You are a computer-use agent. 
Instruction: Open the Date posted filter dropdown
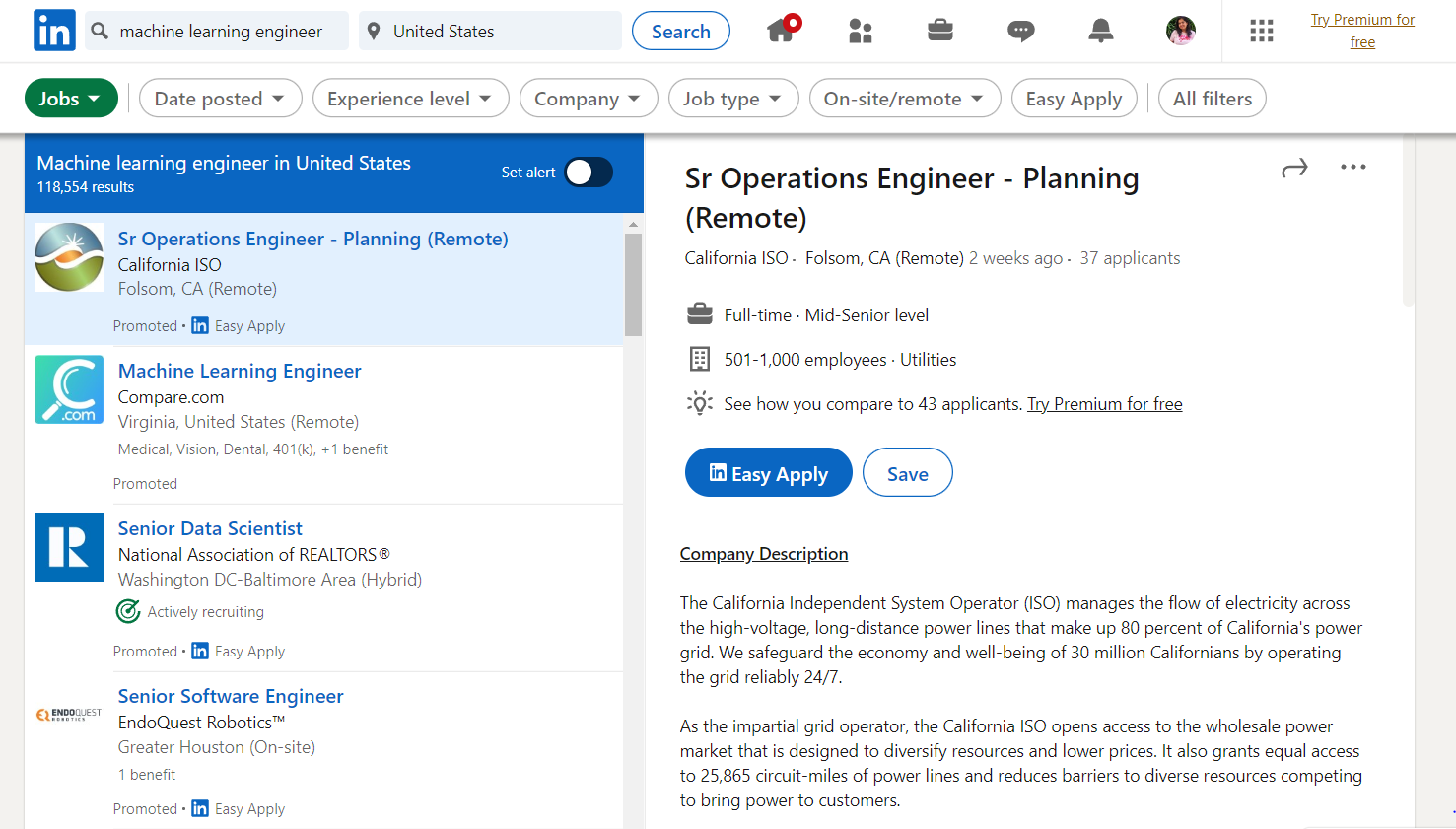(221, 99)
